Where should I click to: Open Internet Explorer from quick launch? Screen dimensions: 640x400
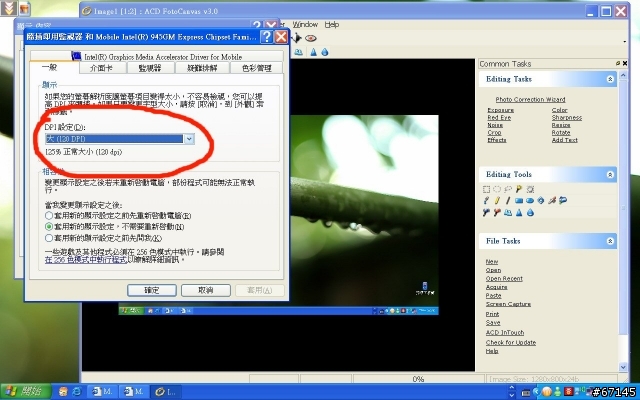pyautogui.click(x=76, y=391)
